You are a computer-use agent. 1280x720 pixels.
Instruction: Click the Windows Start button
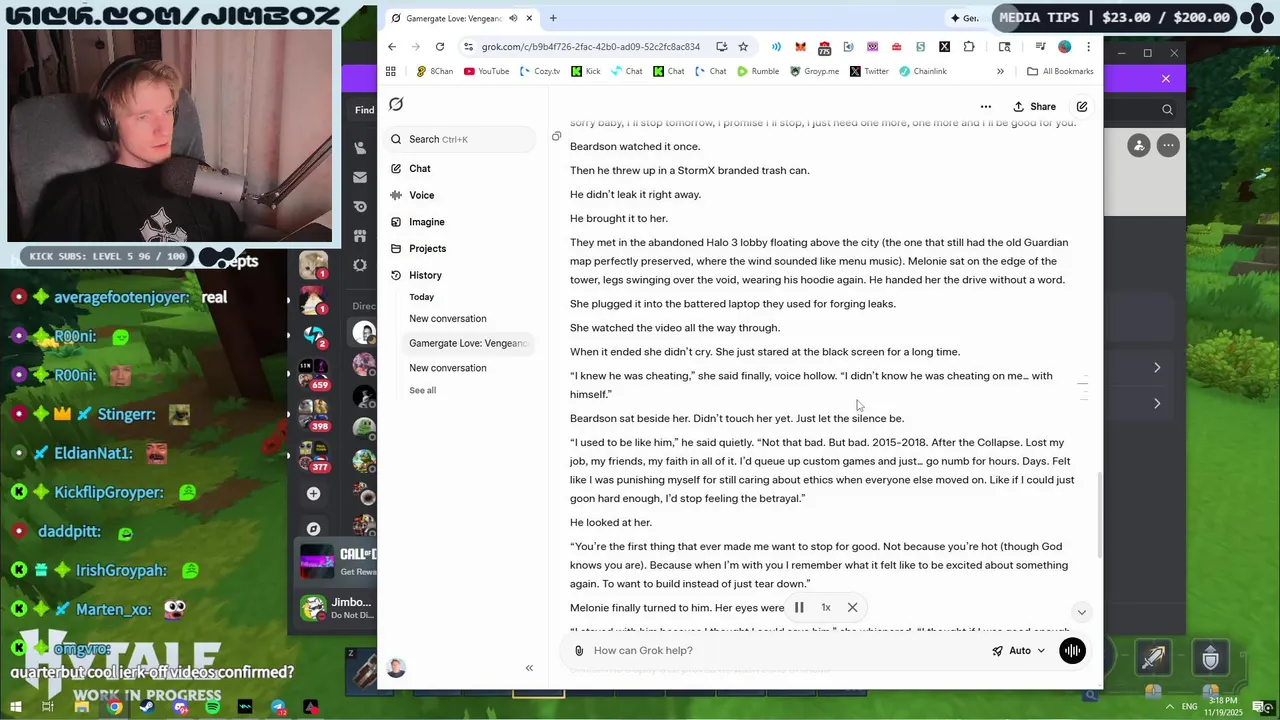[x=17, y=707]
